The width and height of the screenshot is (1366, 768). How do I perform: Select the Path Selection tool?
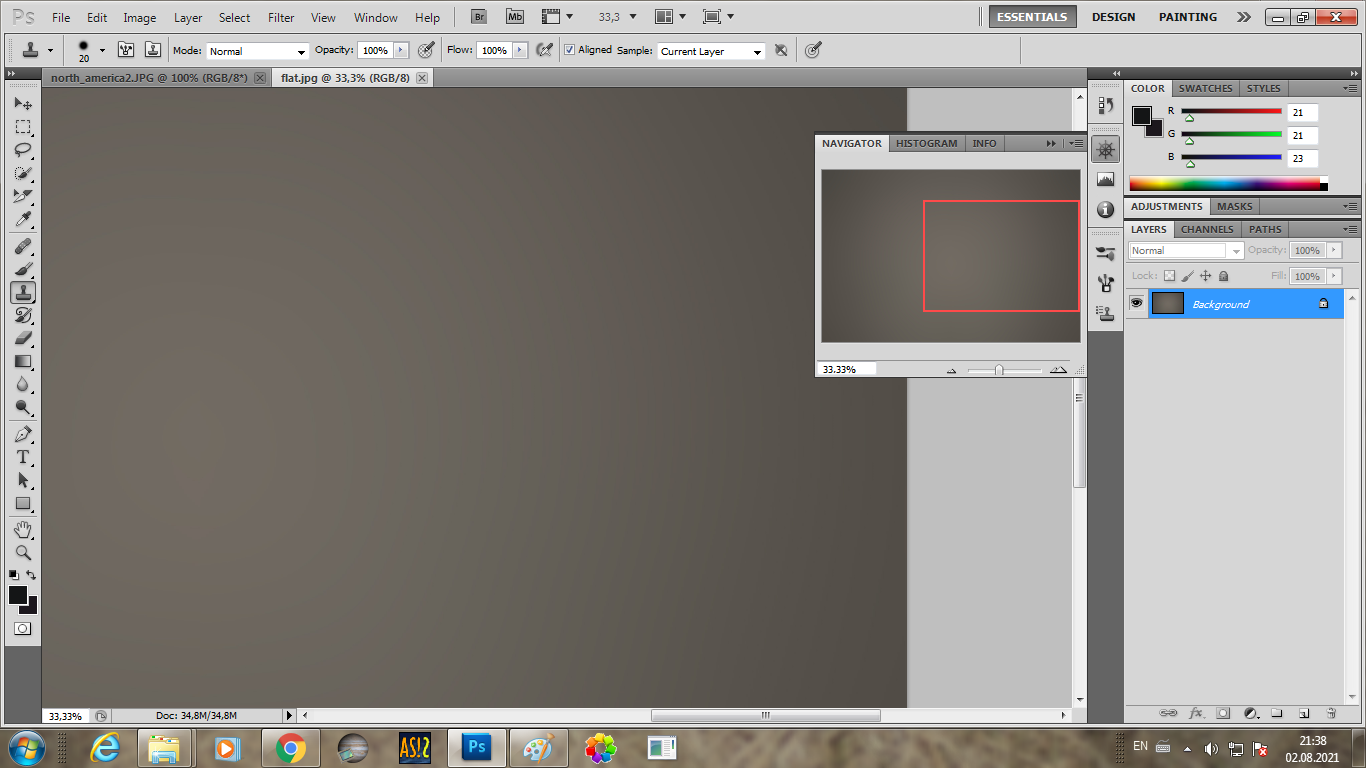pos(23,480)
